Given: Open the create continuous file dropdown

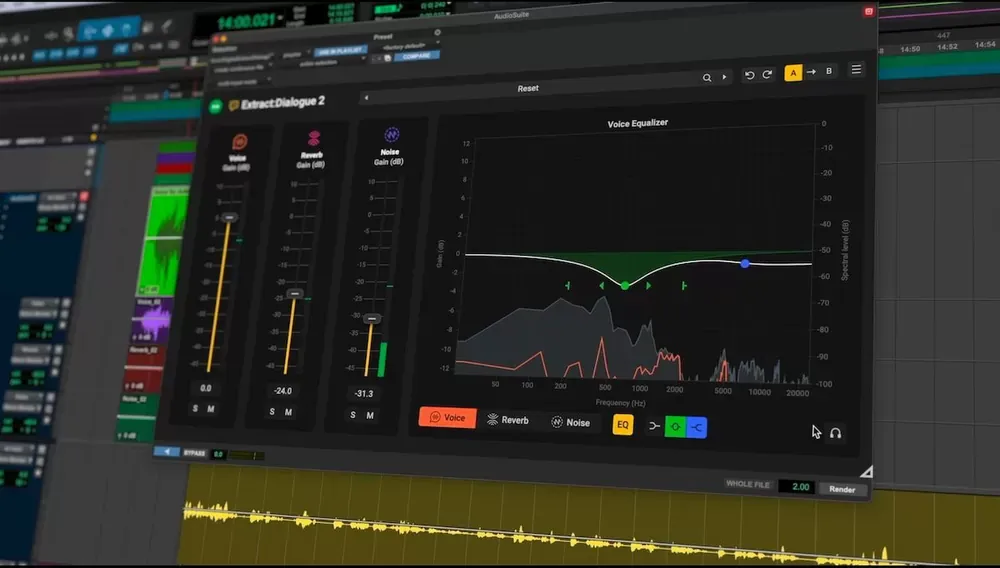Looking at the screenshot, I should click(242, 68).
